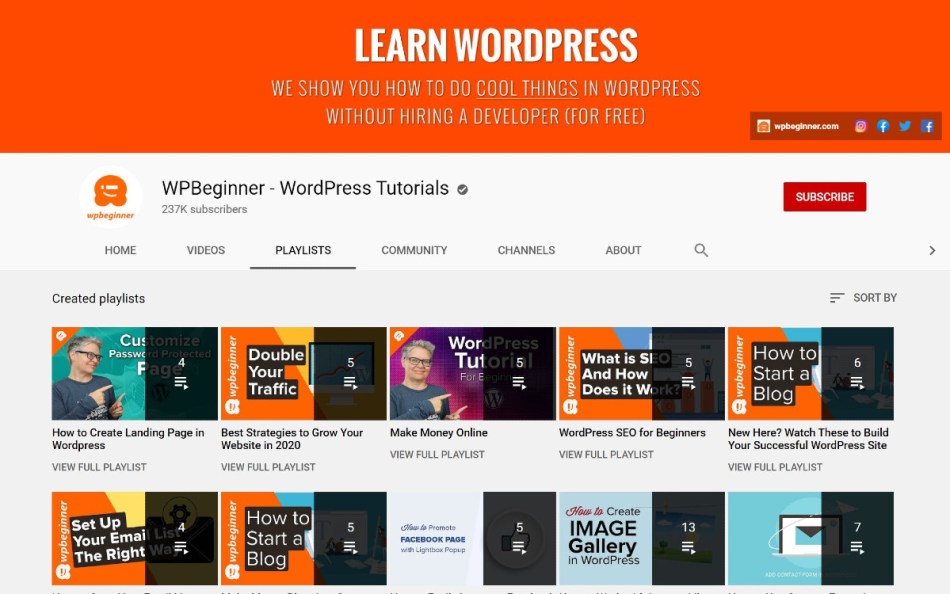The width and height of the screenshot is (950, 594).
Task: Click the laptop envelope contact form thumbnail
Action: coord(811,538)
